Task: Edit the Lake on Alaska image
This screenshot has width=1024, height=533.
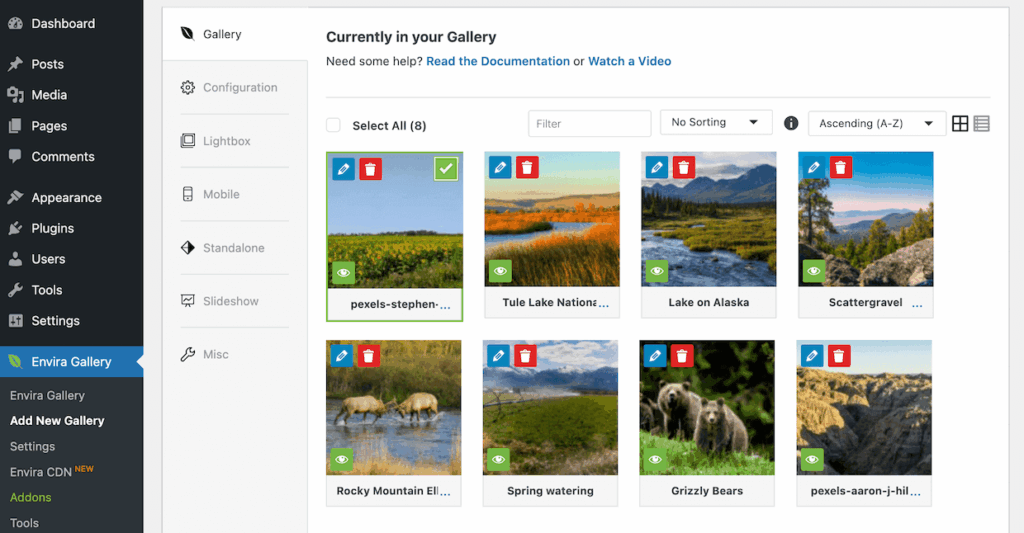Action: [657, 168]
